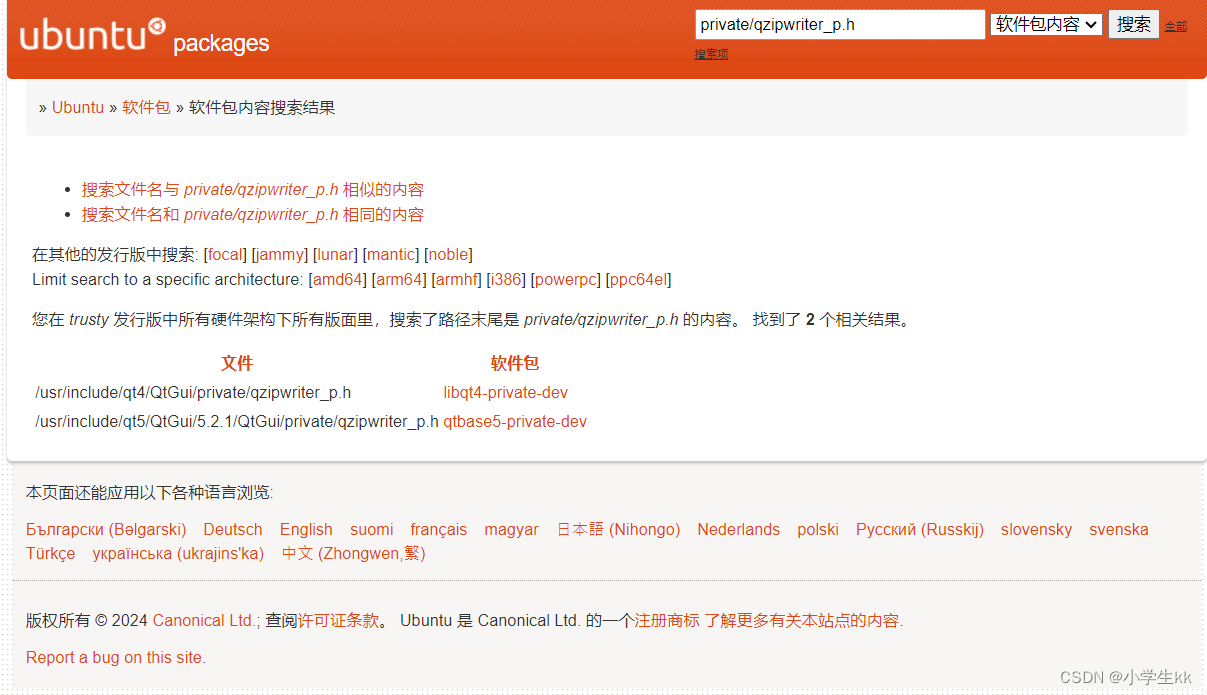Open the 搜索项 link under search box

(x=711, y=54)
